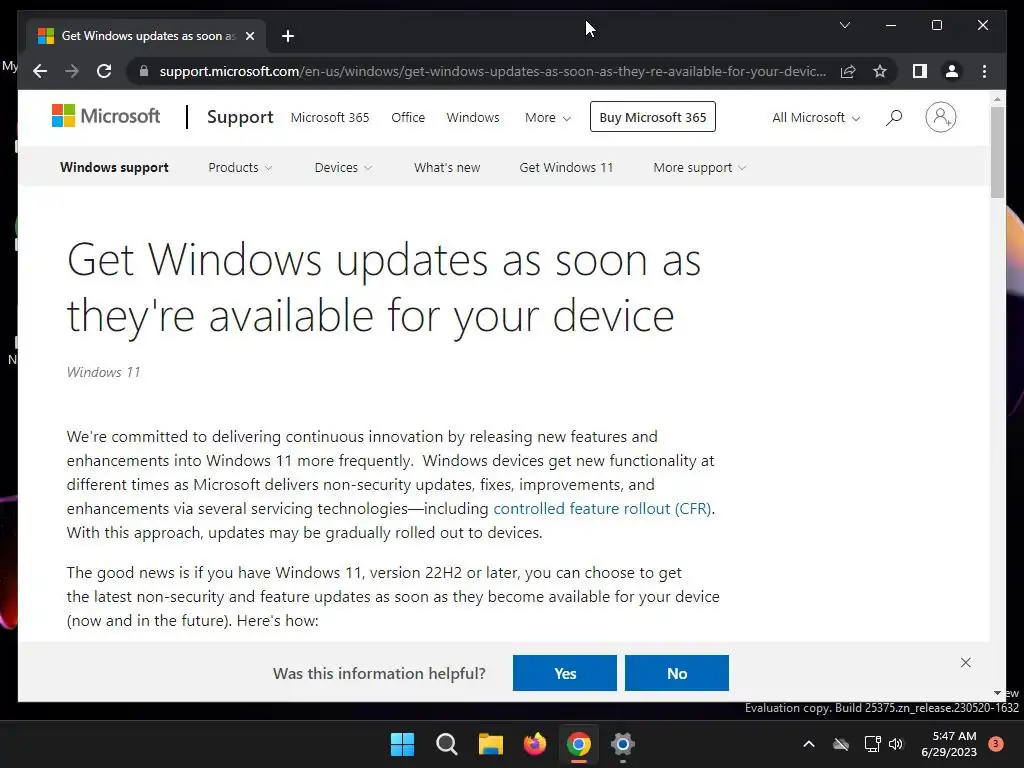
Task: Click the scrollbar up arrow
Action: (997, 100)
